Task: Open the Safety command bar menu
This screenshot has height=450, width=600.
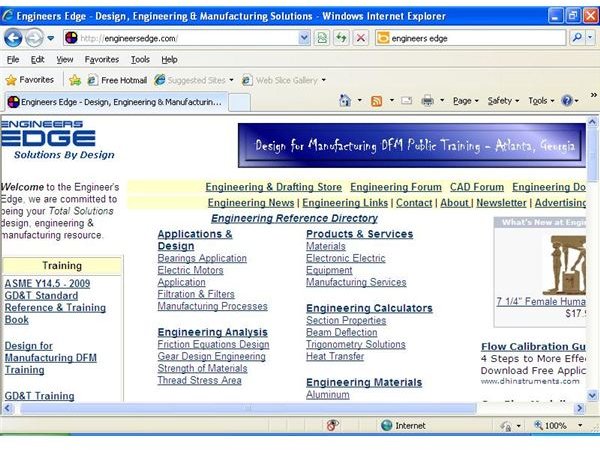Action: pos(503,101)
